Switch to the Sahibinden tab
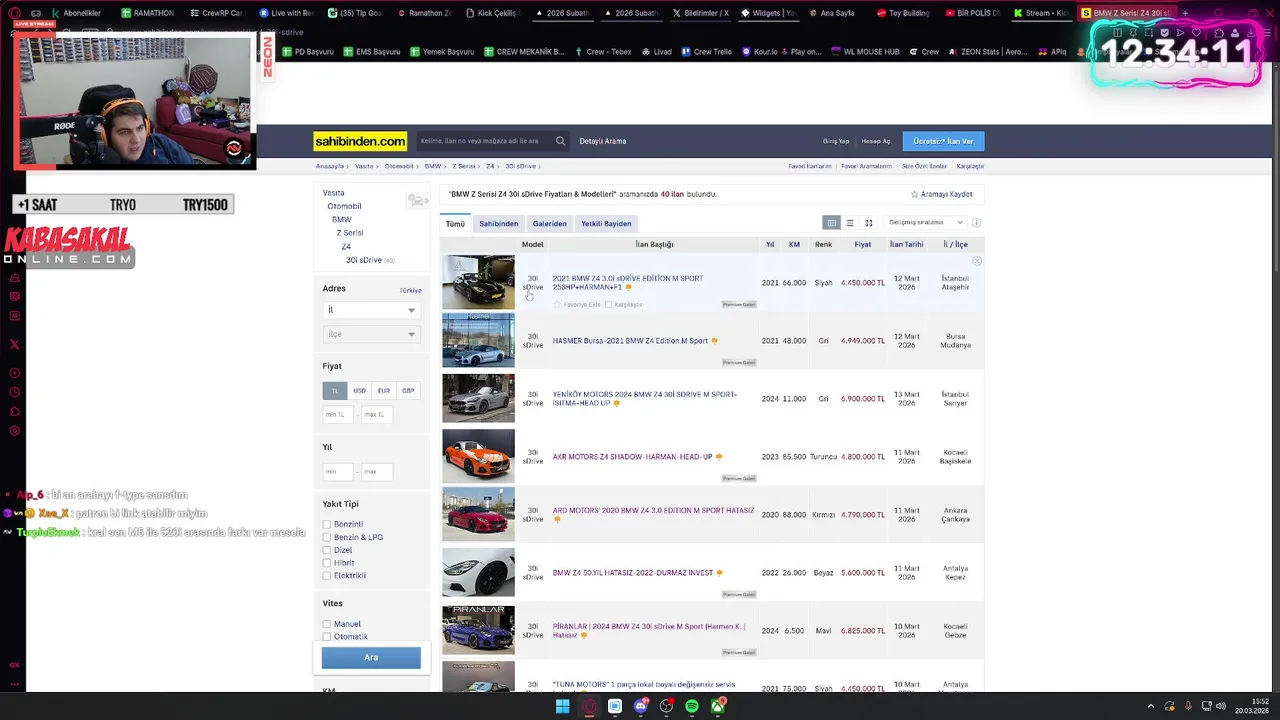Image resolution: width=1280 pixels, height=720 pixels. (498, 224)
